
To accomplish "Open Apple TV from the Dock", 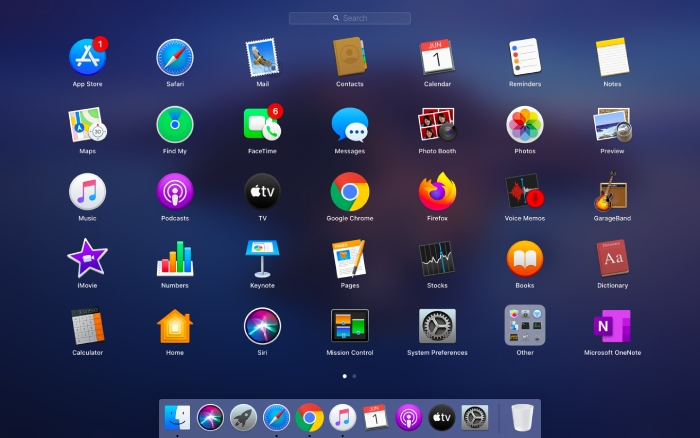I will (x=442, y=418).
